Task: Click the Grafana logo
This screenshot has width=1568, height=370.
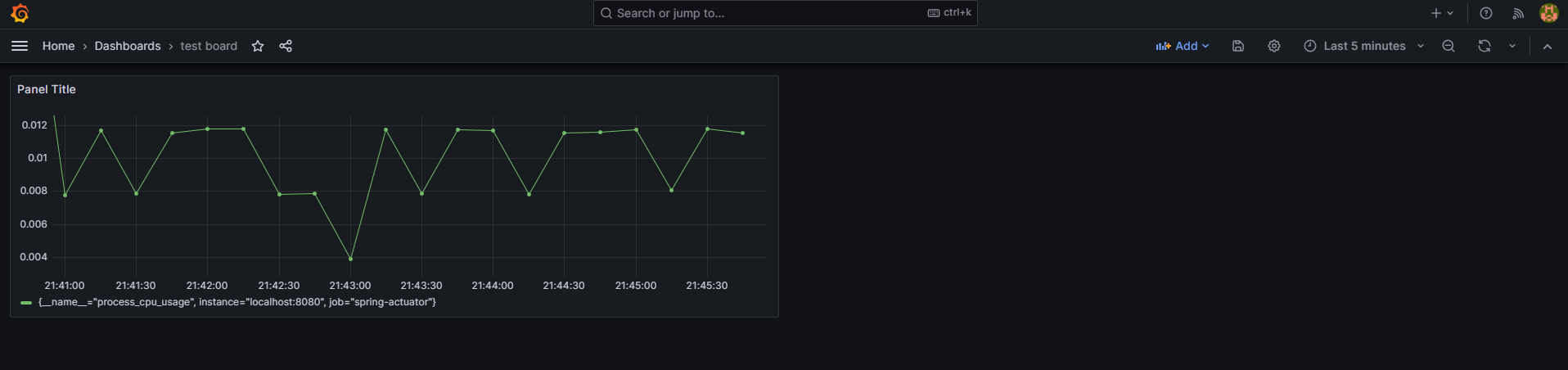Action: pos(20,13)
